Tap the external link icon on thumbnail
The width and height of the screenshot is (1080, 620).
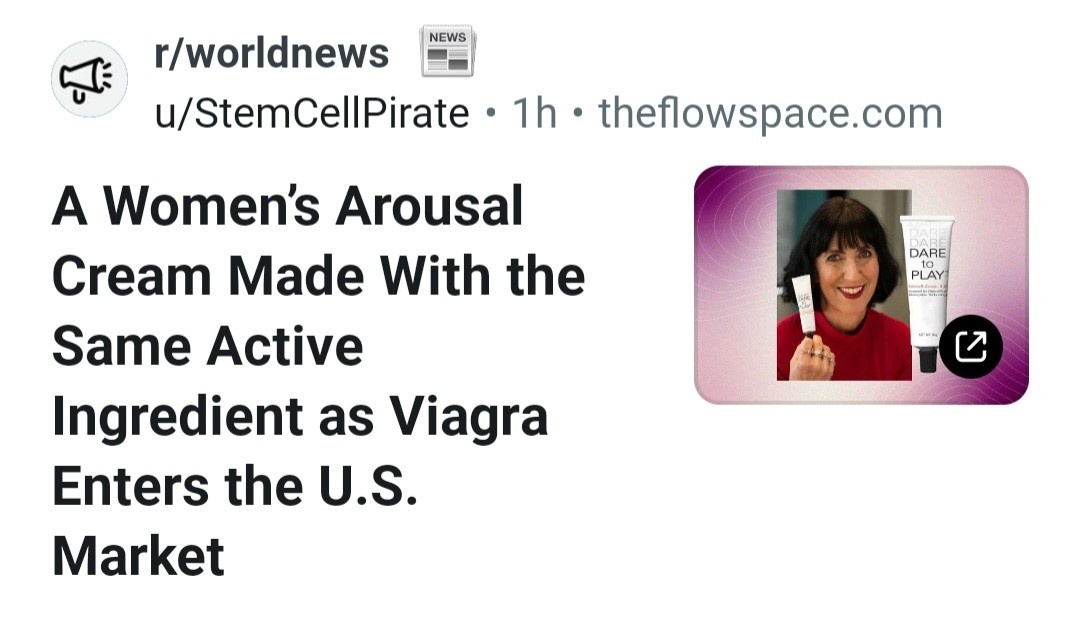click(970, 346)
